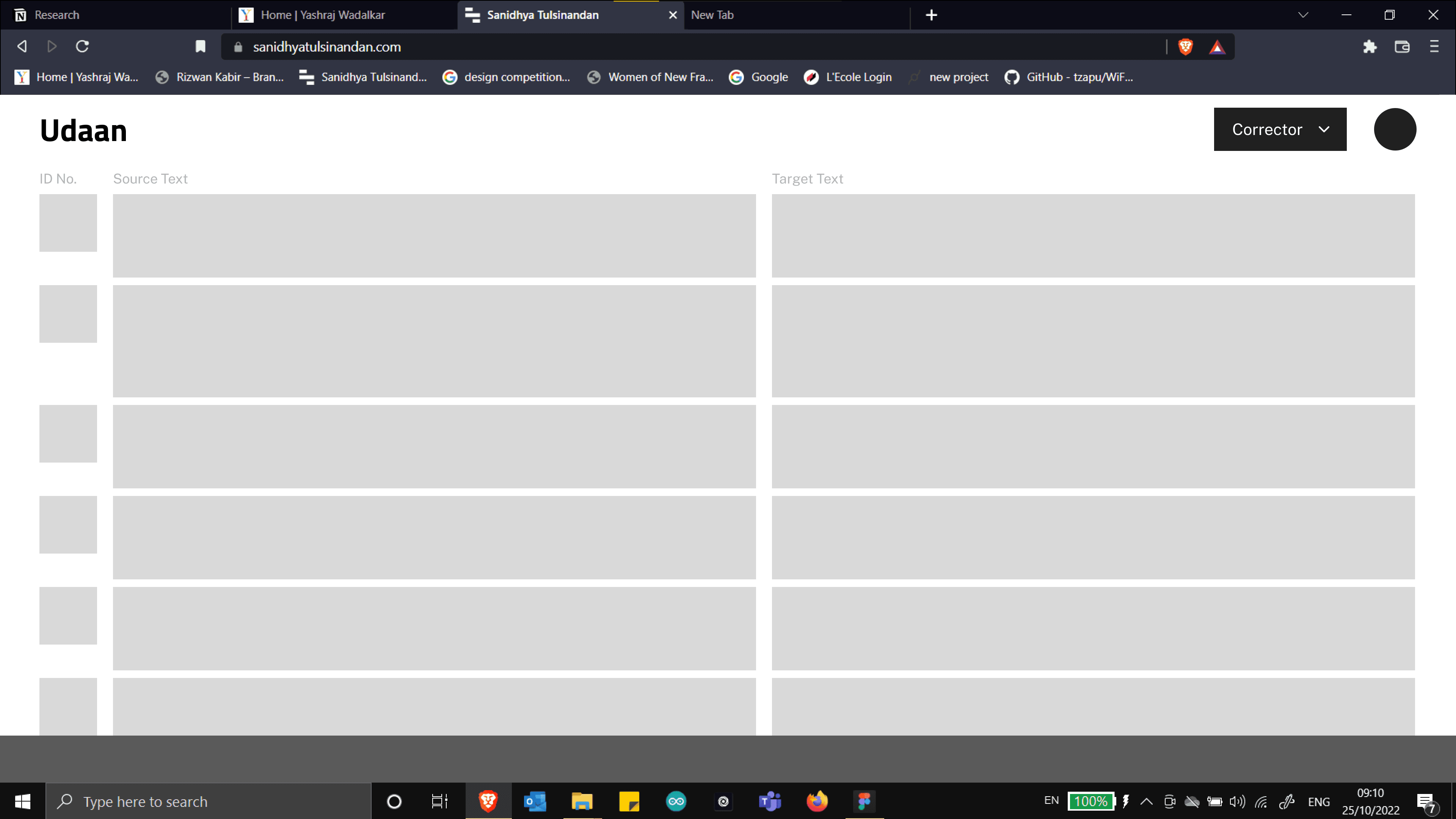Open the Extensions puzzle icon
Image resolution: width=1456 pixels, height=819 pixels.
pos(1370,46)
